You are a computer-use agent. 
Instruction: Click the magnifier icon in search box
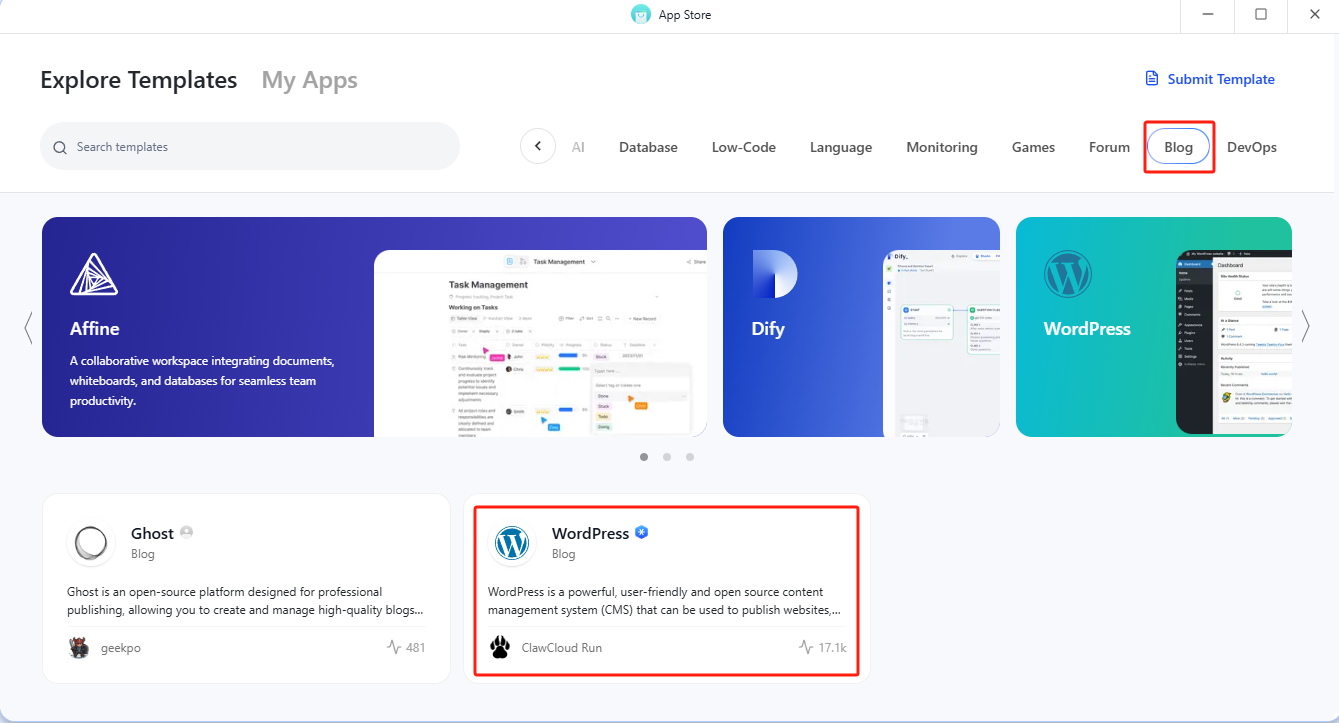click(x=60, y=147)
